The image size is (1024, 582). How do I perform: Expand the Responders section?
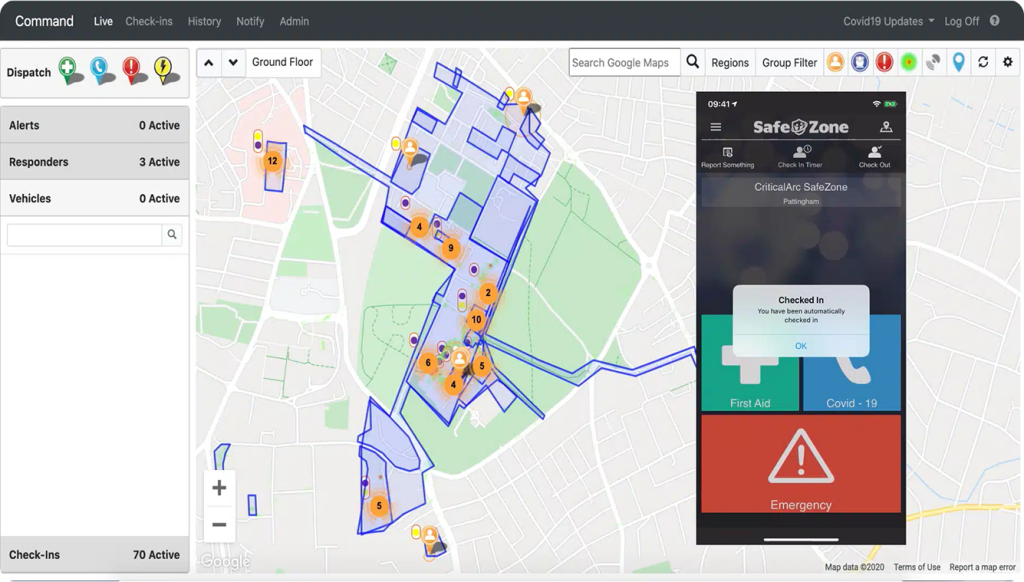point(94,162)
